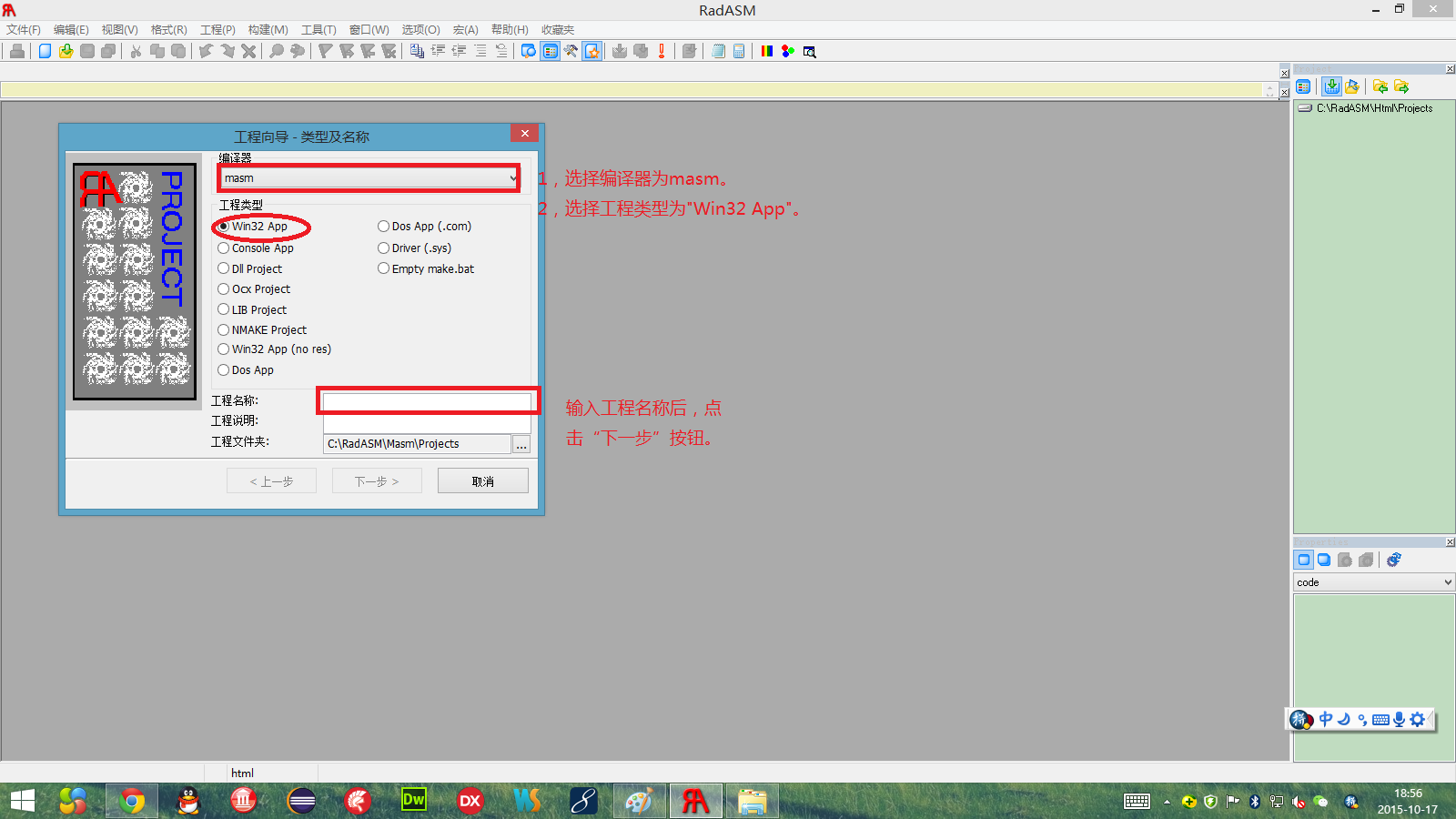Click the notepad toolbar icon
The image size is (1456, 819).
point(718,51)
